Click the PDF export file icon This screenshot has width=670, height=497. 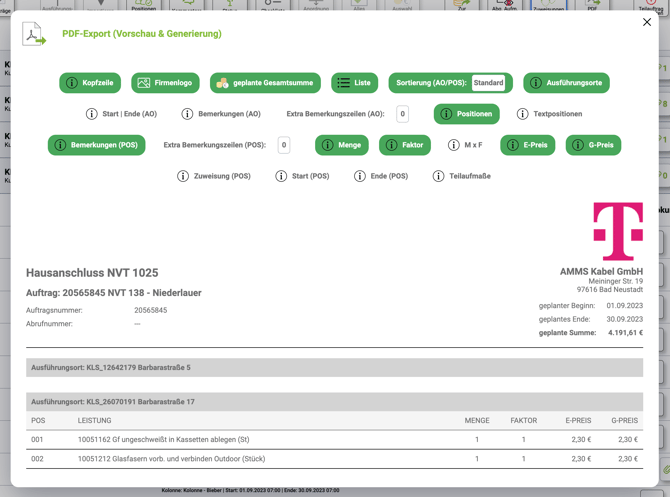click(34, 34)
